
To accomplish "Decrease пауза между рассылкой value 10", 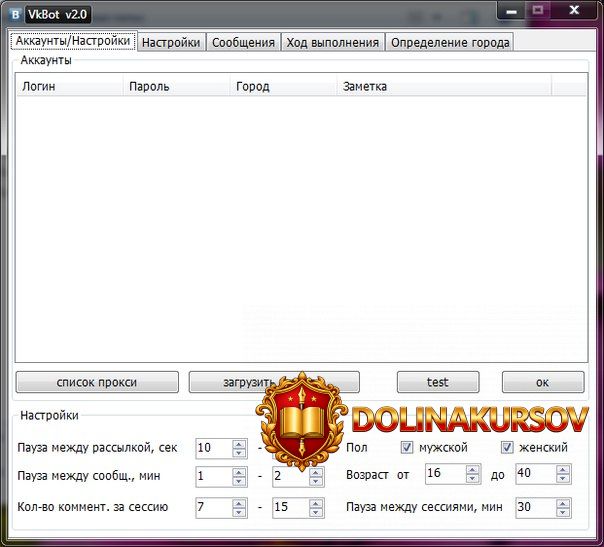I will (x=239, y=453).
